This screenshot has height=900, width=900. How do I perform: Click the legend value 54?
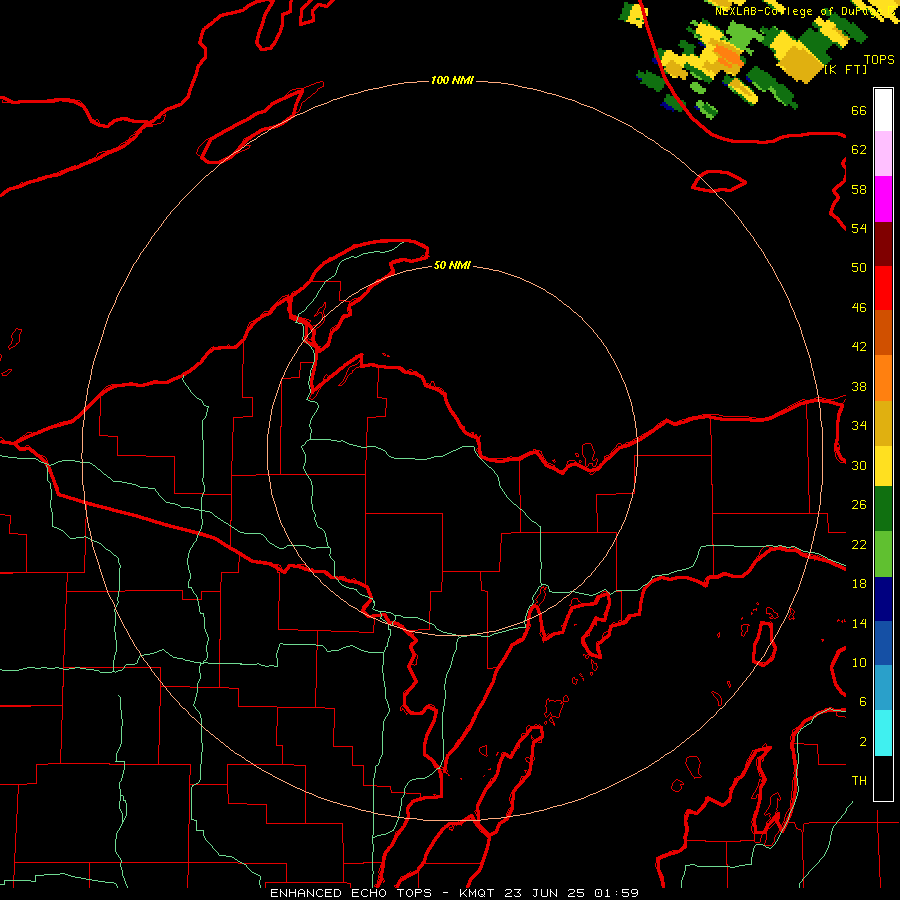point(859,228)
